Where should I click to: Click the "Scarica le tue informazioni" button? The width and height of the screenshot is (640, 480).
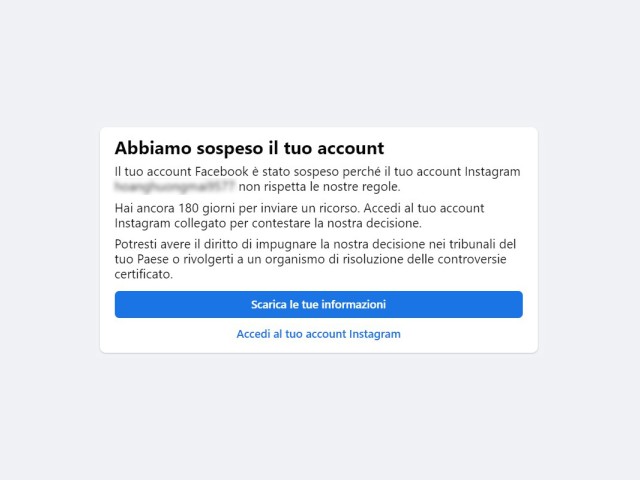click(318, 304)
